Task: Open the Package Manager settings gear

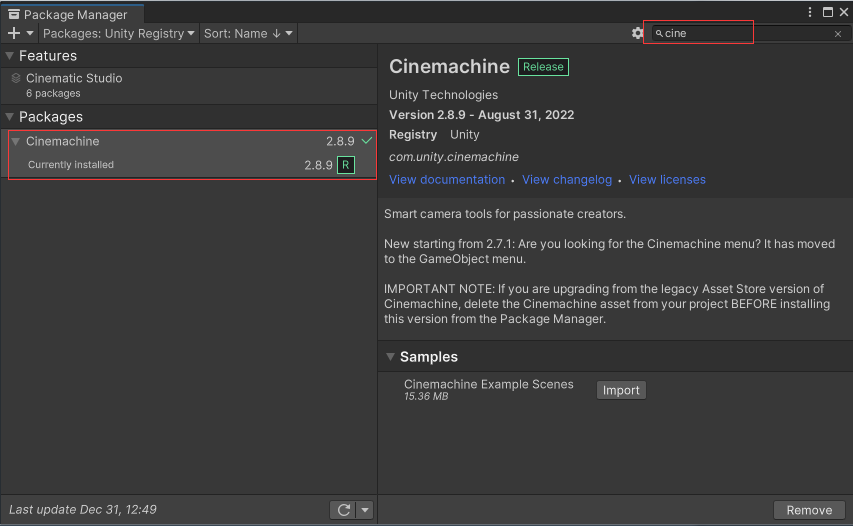Action: coord(637,33)
